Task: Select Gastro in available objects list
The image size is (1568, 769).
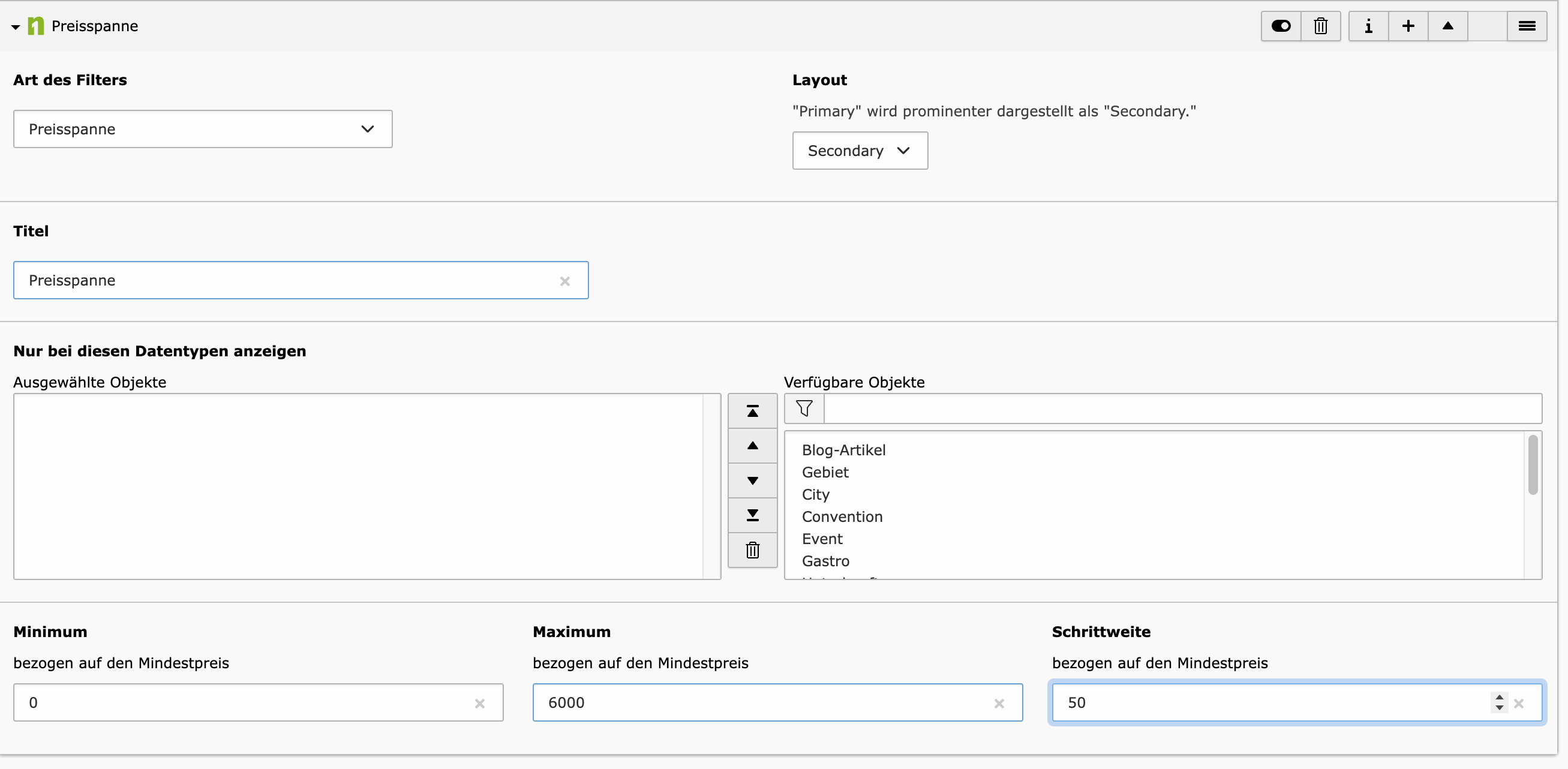Action: [825, 561]
